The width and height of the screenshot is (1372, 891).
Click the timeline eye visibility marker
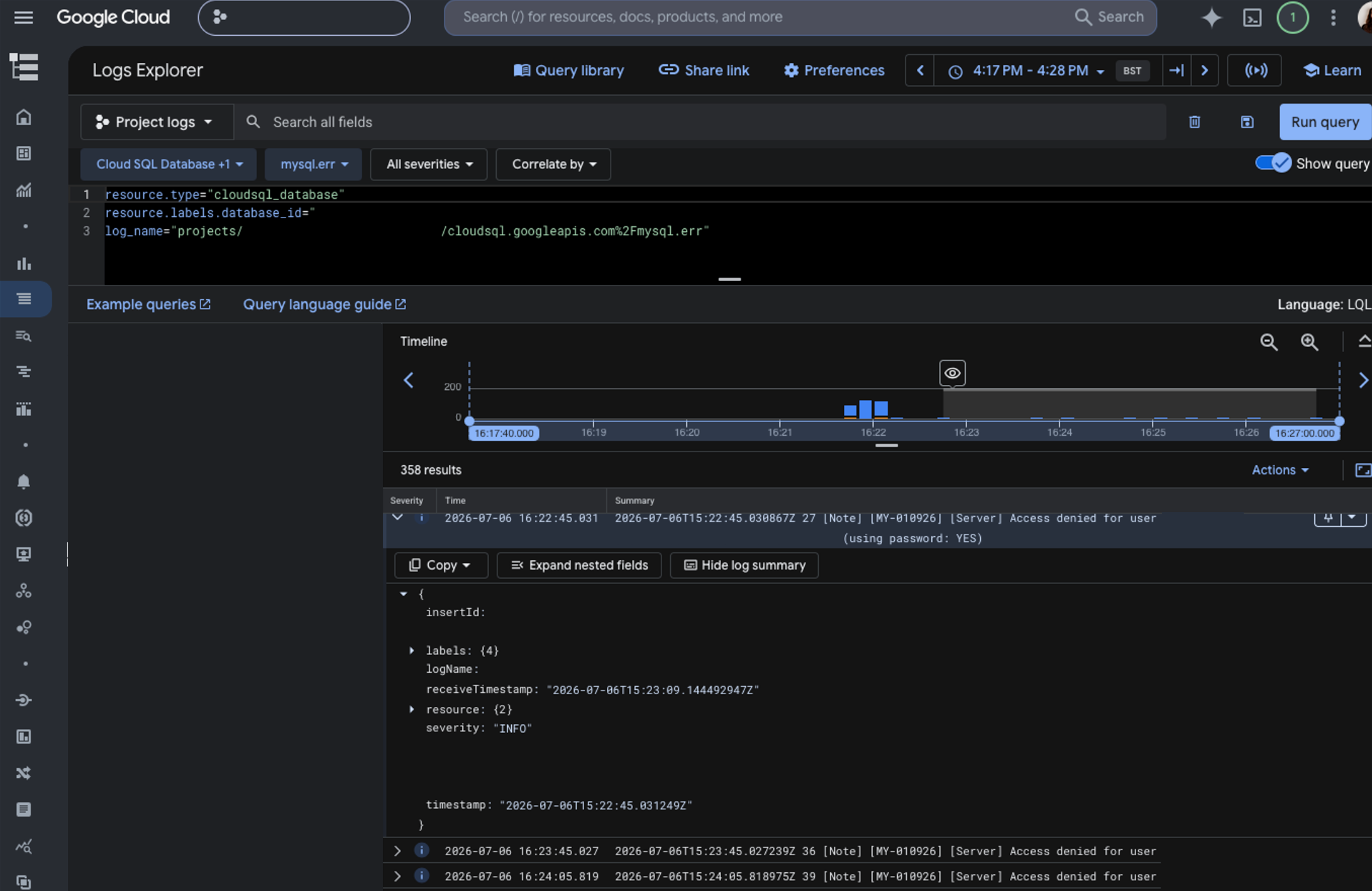tap(953, 373)
